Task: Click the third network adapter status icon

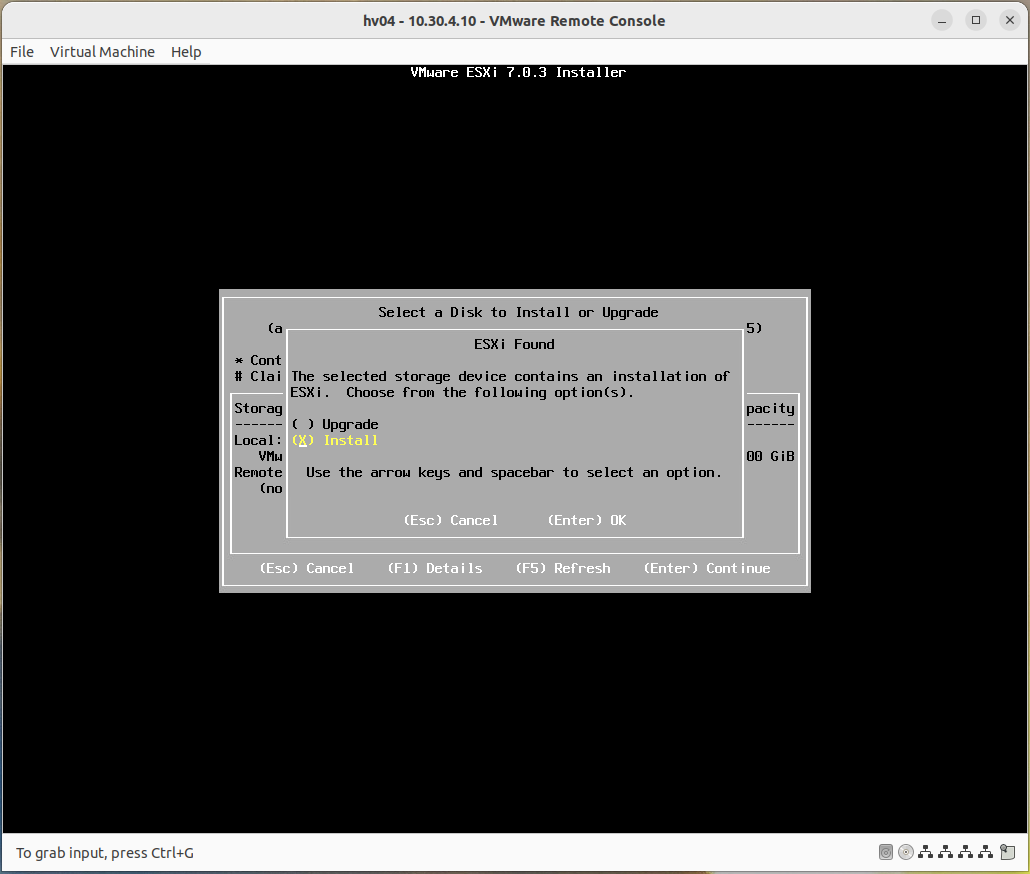Action: pyautogui.click(x=966, y=852)
